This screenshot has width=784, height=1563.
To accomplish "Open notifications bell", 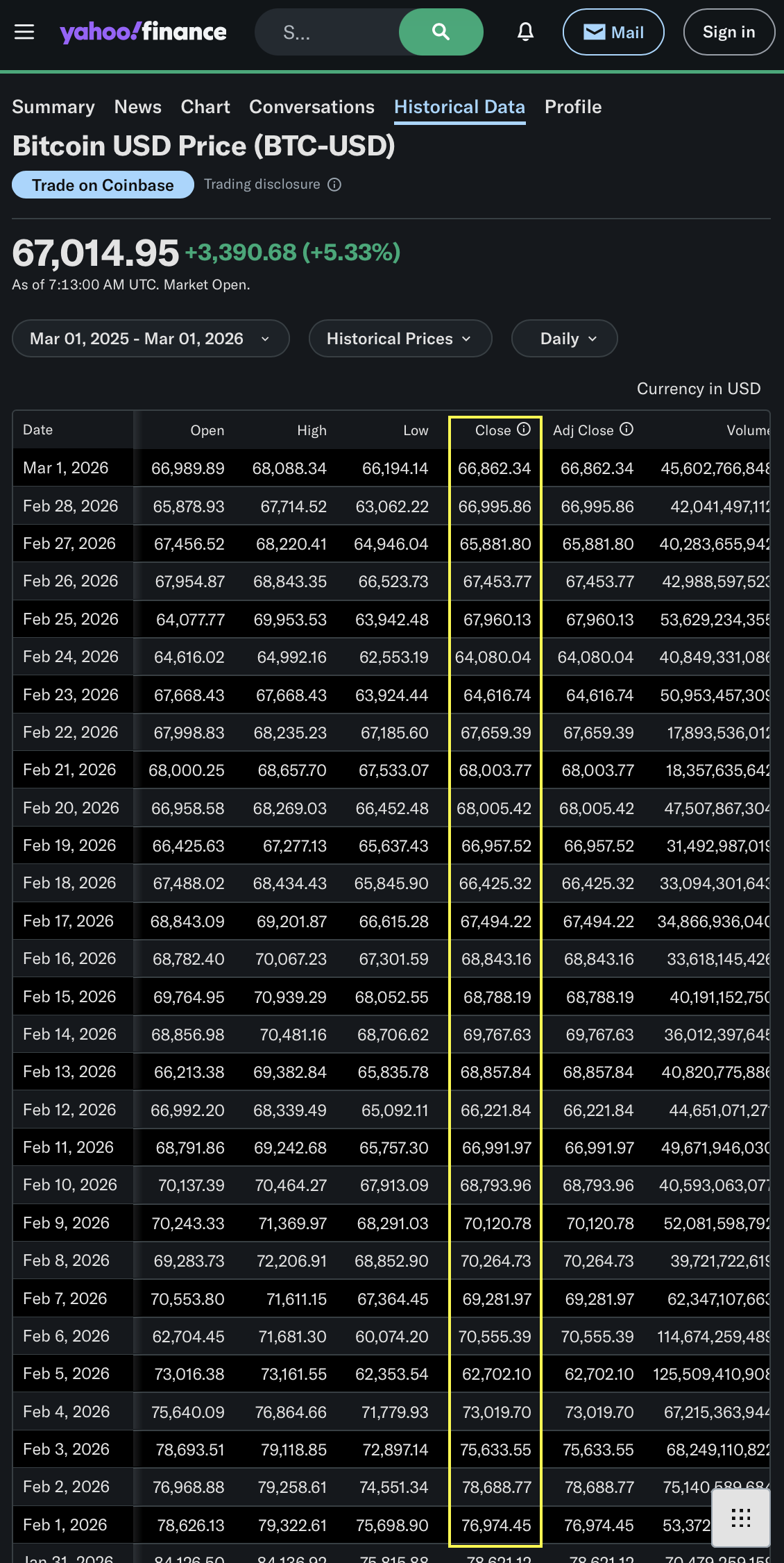I will tap(525, 32).
